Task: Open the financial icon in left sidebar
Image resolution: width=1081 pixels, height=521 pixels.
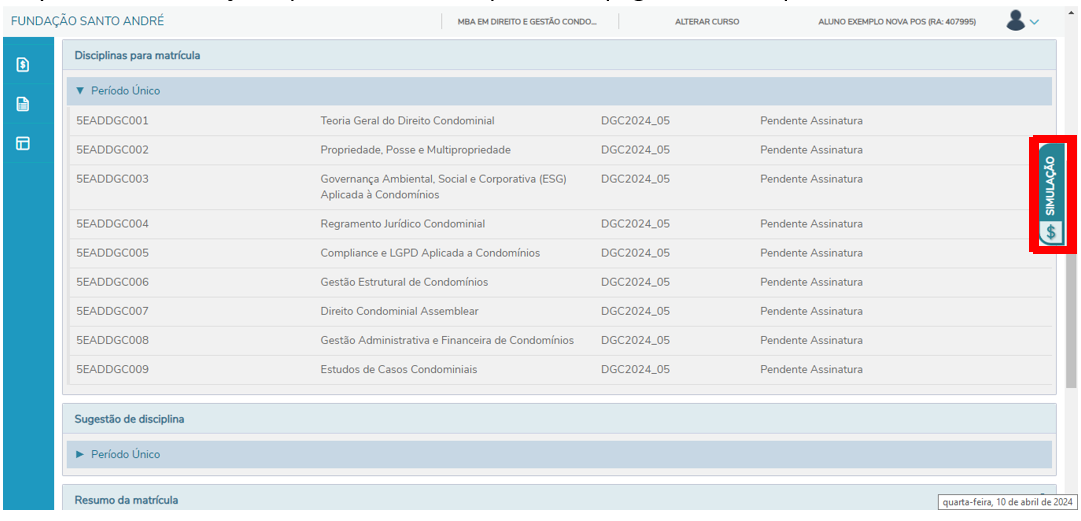Action: click(x=23, y=65)
